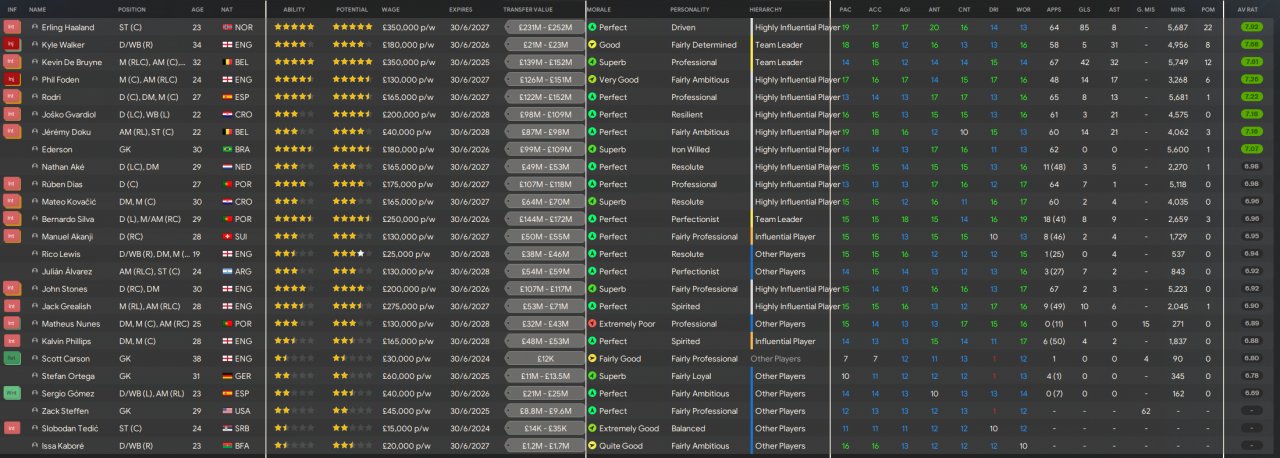Viewport: 1280px width, 458px height.
Task: Click Phil Foden's injury status icon
Action: pos(12,79)
